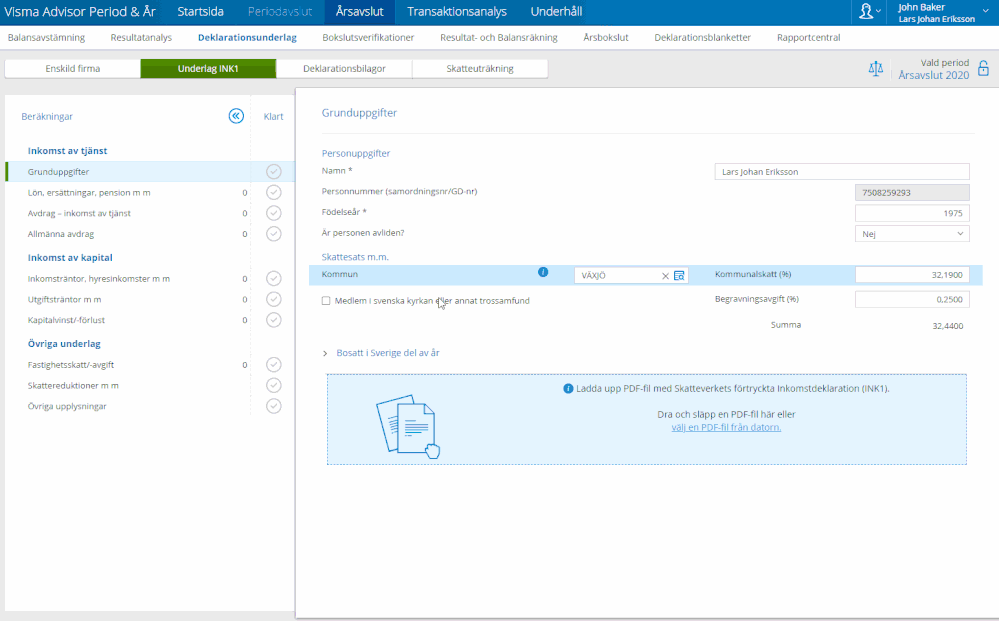This screenshot has width=999, height=621.
Task: Open the Är personen avliden dropdown
Action: (x=912, y=233)
